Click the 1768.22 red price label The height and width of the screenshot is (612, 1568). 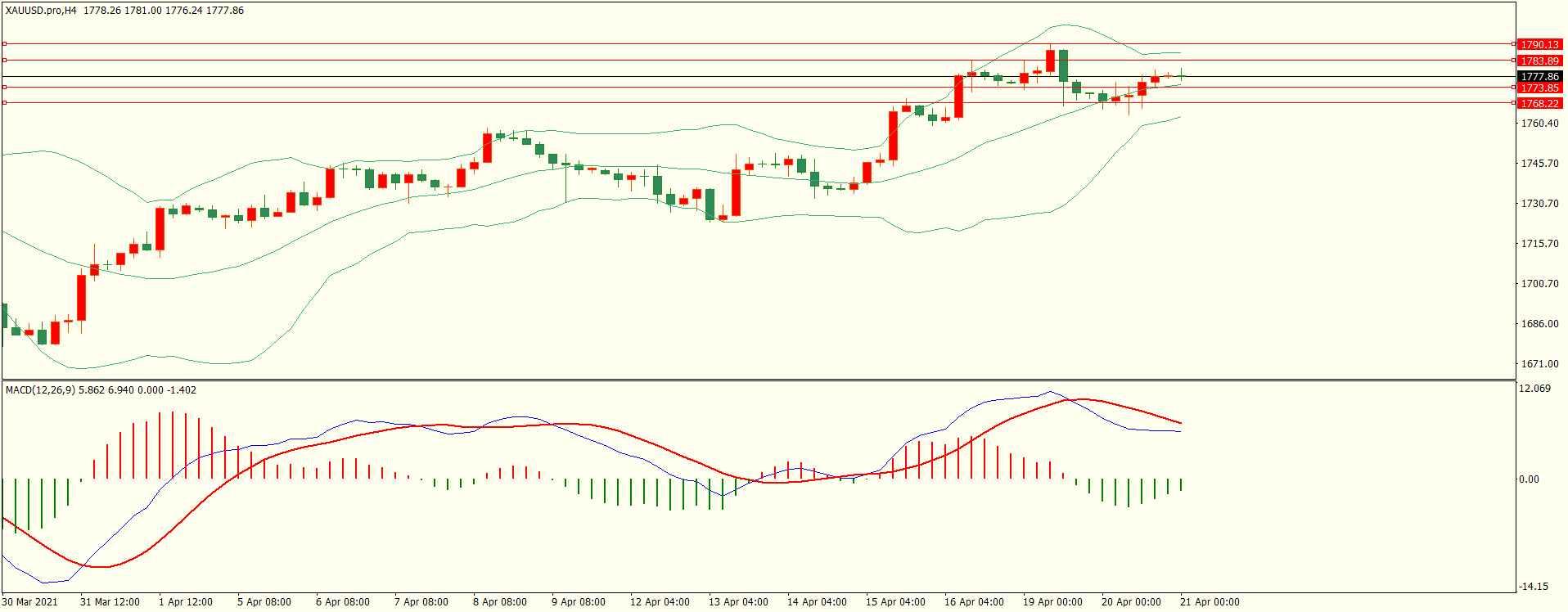1539,104
